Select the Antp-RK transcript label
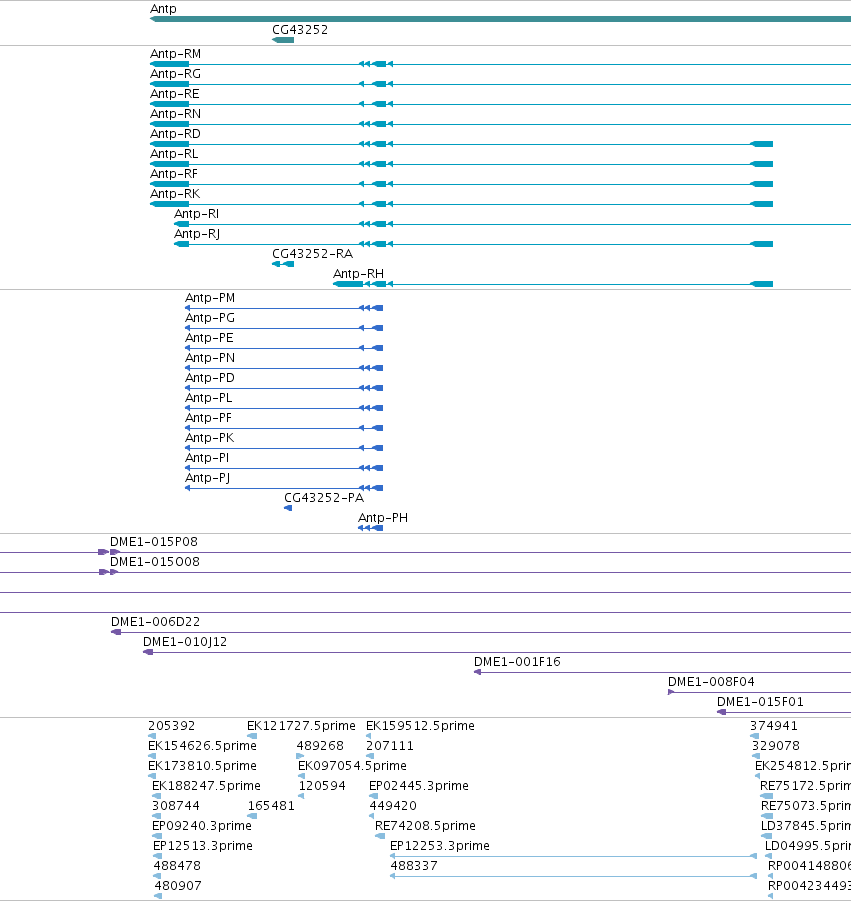851x901 pixels. click(175, 194)
